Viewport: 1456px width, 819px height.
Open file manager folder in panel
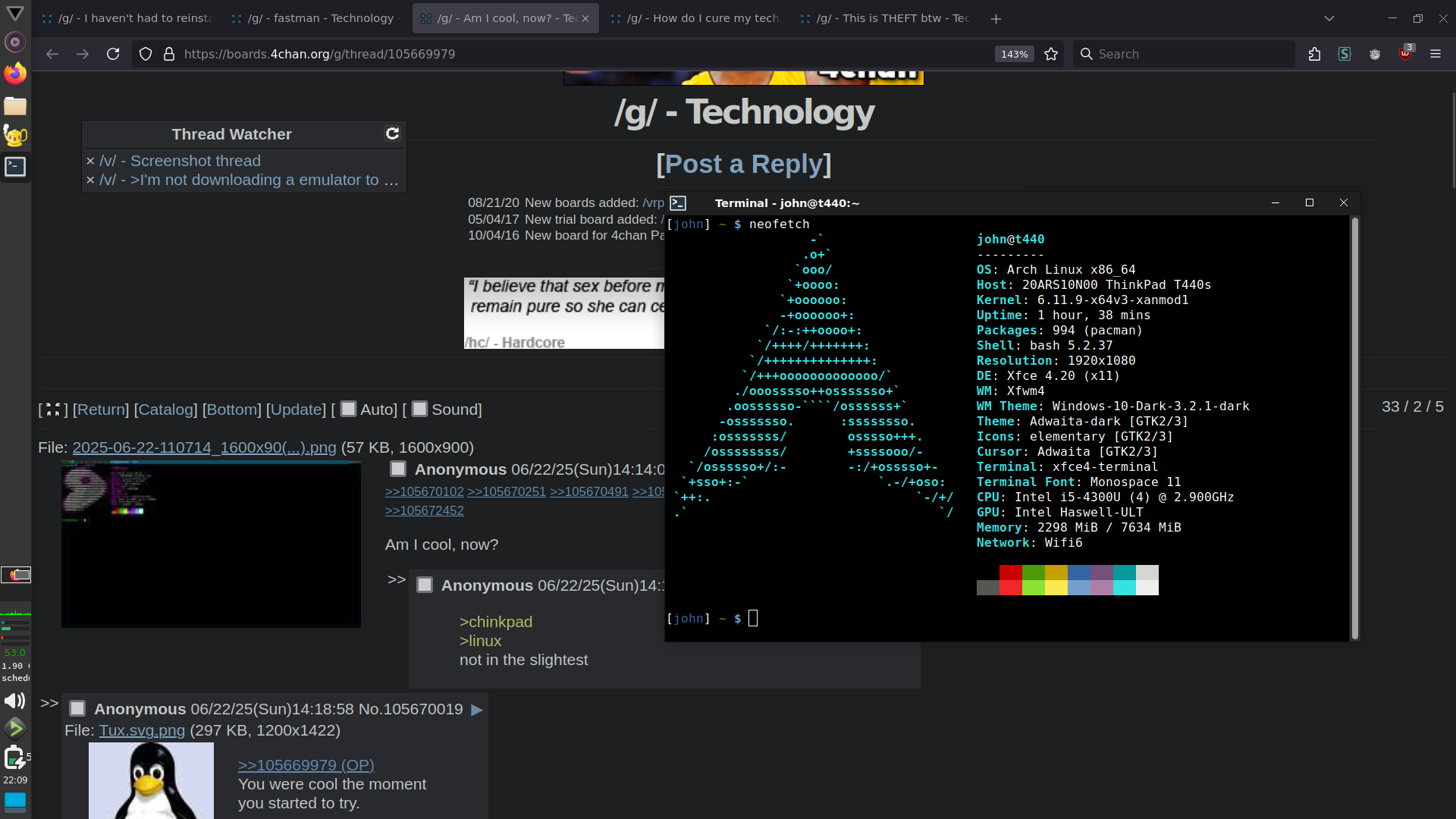coord(15,105)
